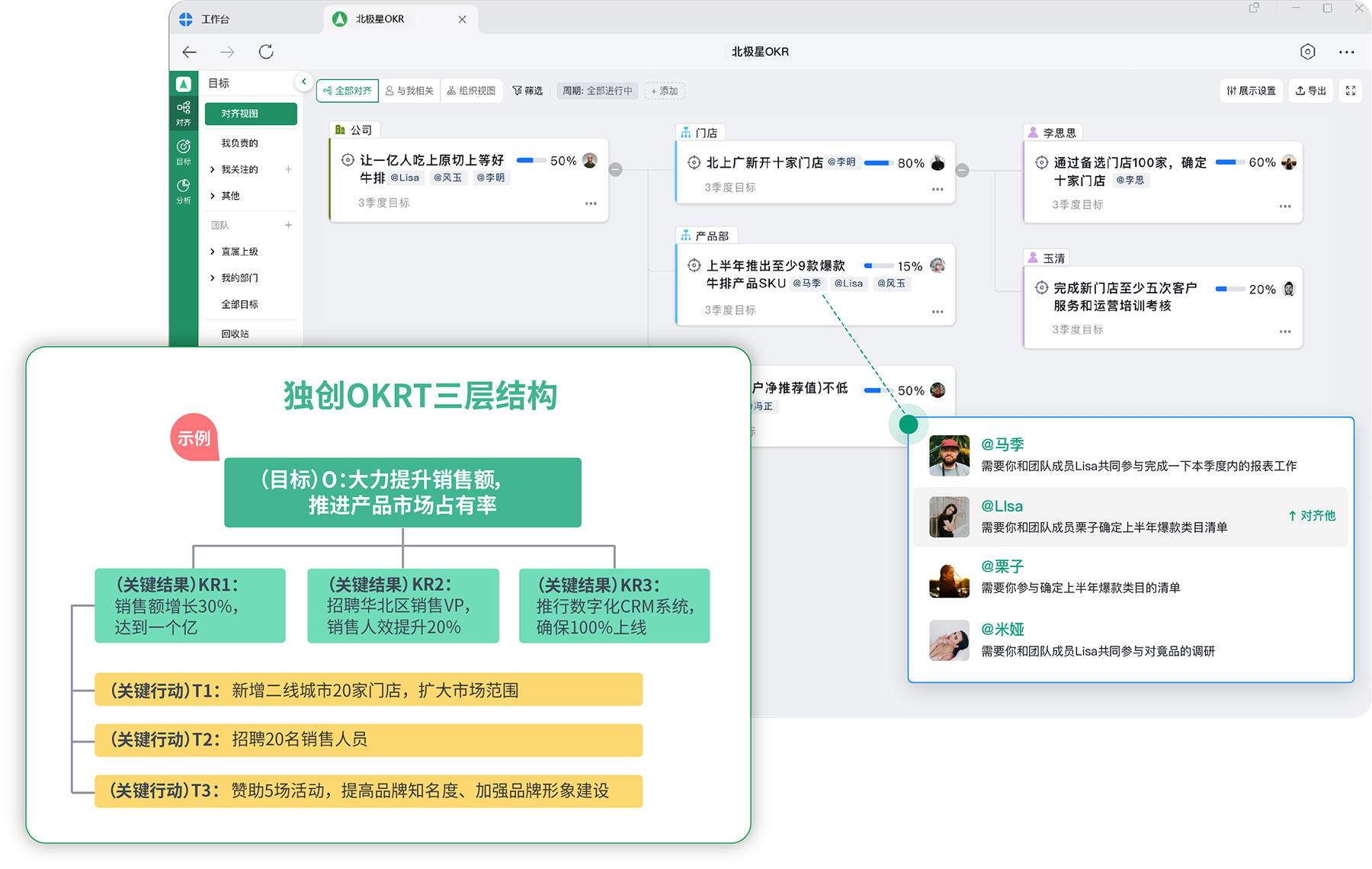Click avatar on 完成新门店 training card
Screen dimensions: 1372x869
coord(1289,289)
